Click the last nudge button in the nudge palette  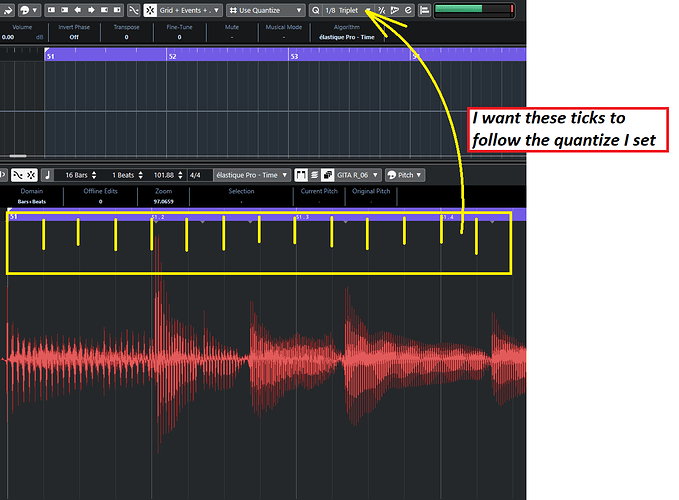click(117, 10)
